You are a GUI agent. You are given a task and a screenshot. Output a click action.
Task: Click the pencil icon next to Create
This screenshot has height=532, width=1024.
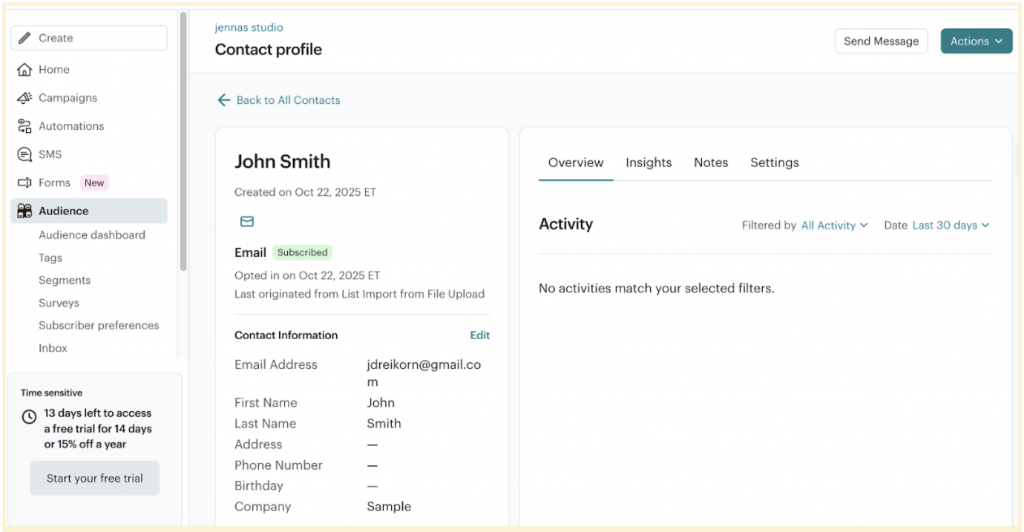click(x=24, y=38)
